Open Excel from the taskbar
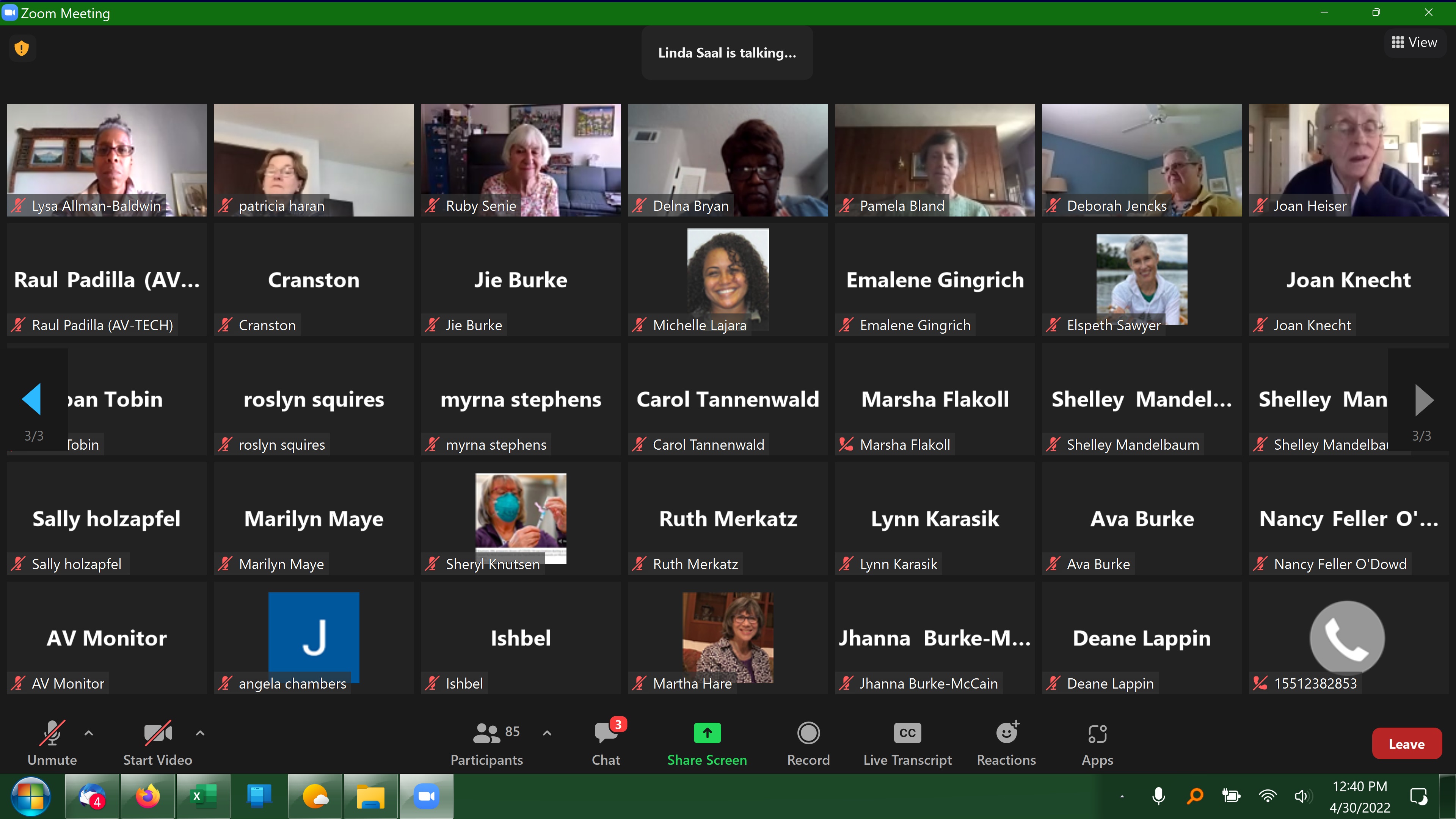 [x=203, y=796]
